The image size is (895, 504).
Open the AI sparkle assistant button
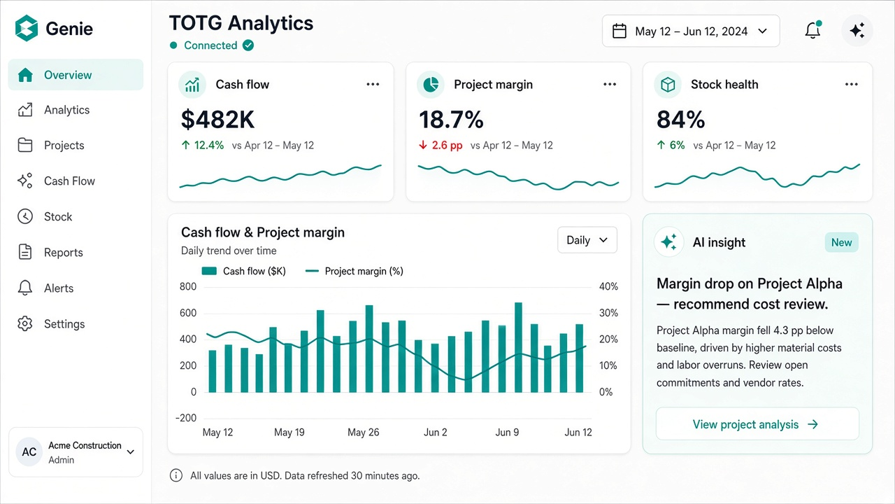pos(857,30)
